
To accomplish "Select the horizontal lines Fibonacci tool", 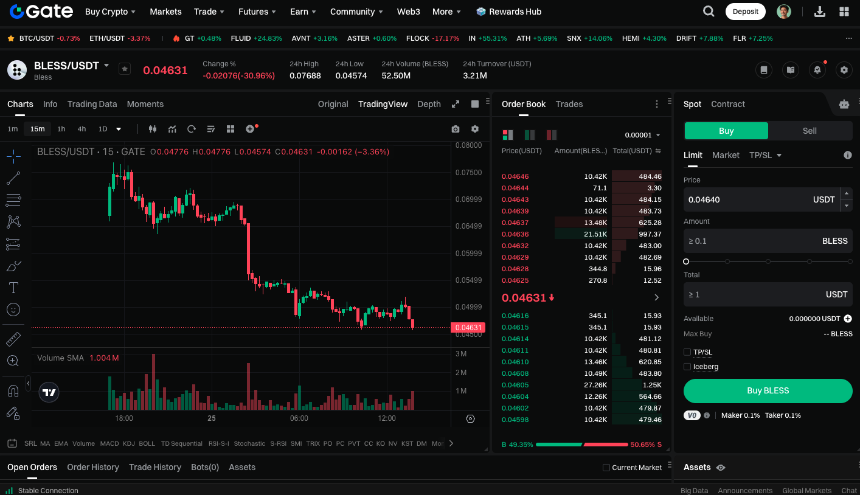I will [x=14, y=200].
